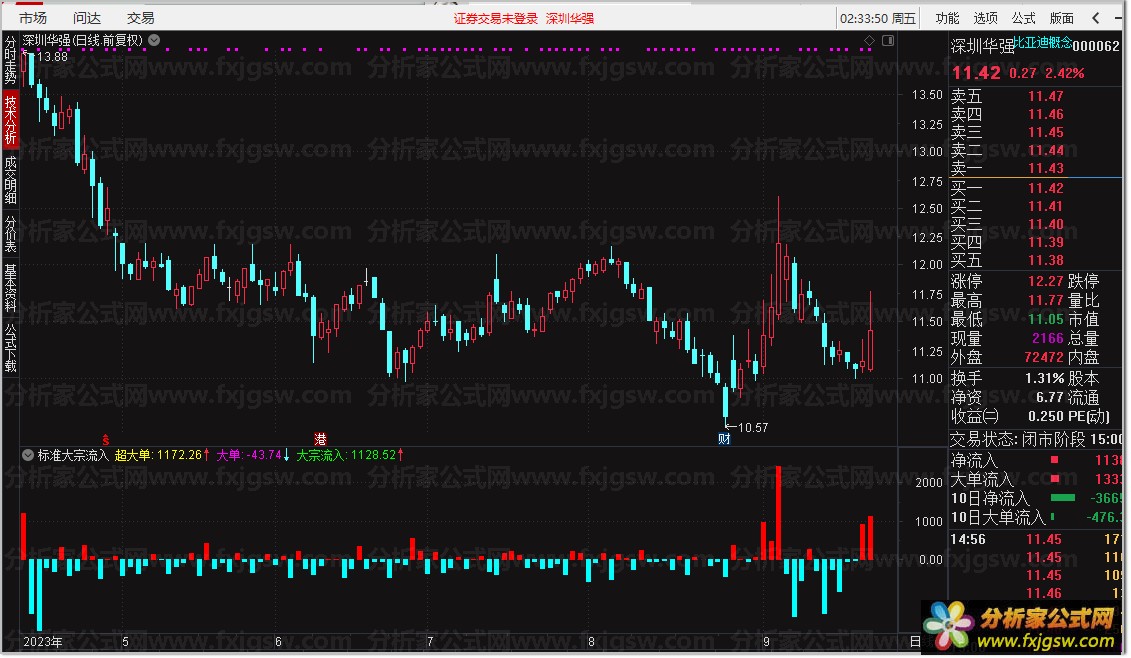This screenshot has width=1131, height=658.
Task: Open the 功能 menu
Action: (947, 18)
